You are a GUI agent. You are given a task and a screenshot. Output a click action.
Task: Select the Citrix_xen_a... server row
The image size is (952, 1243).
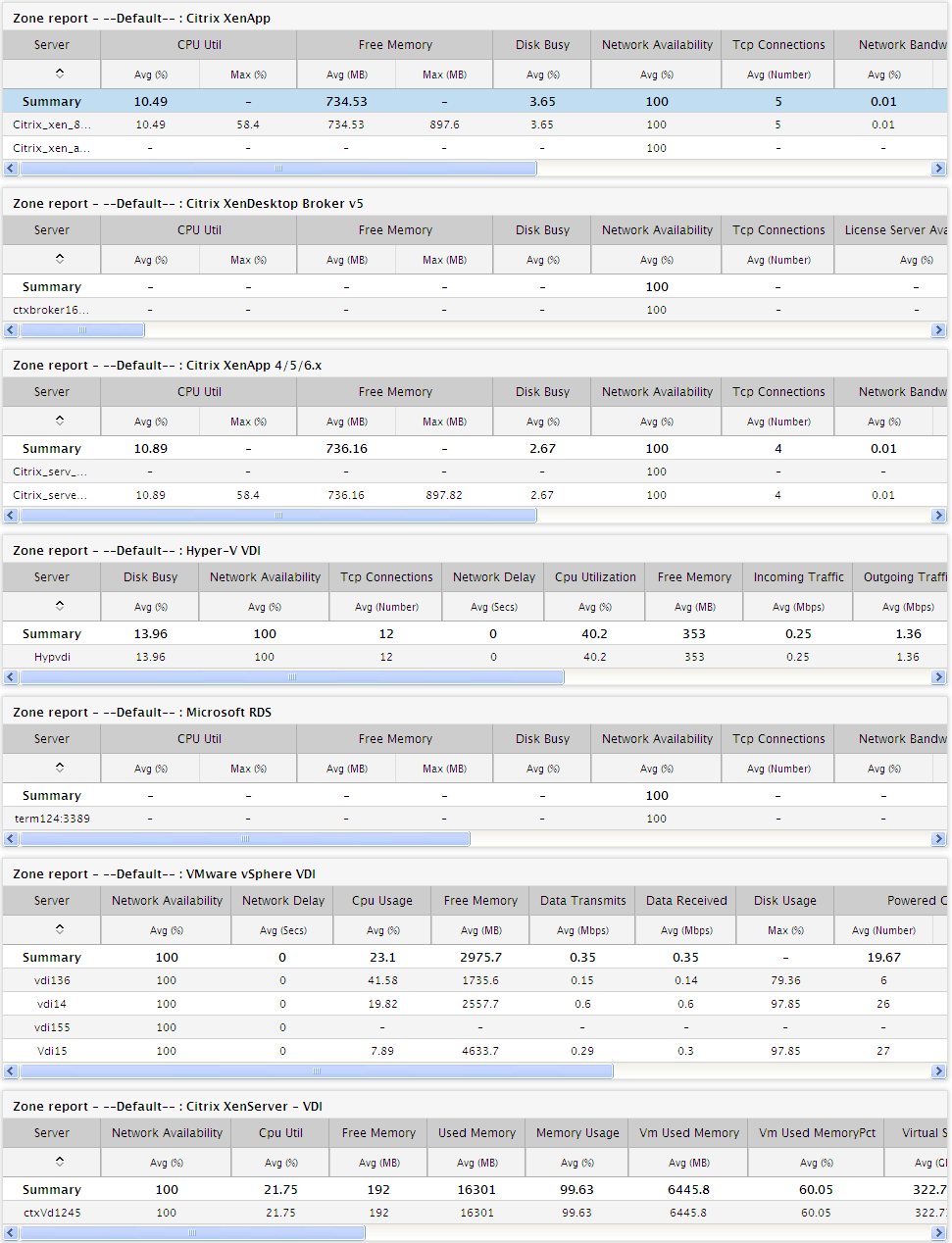coord(476,148)
